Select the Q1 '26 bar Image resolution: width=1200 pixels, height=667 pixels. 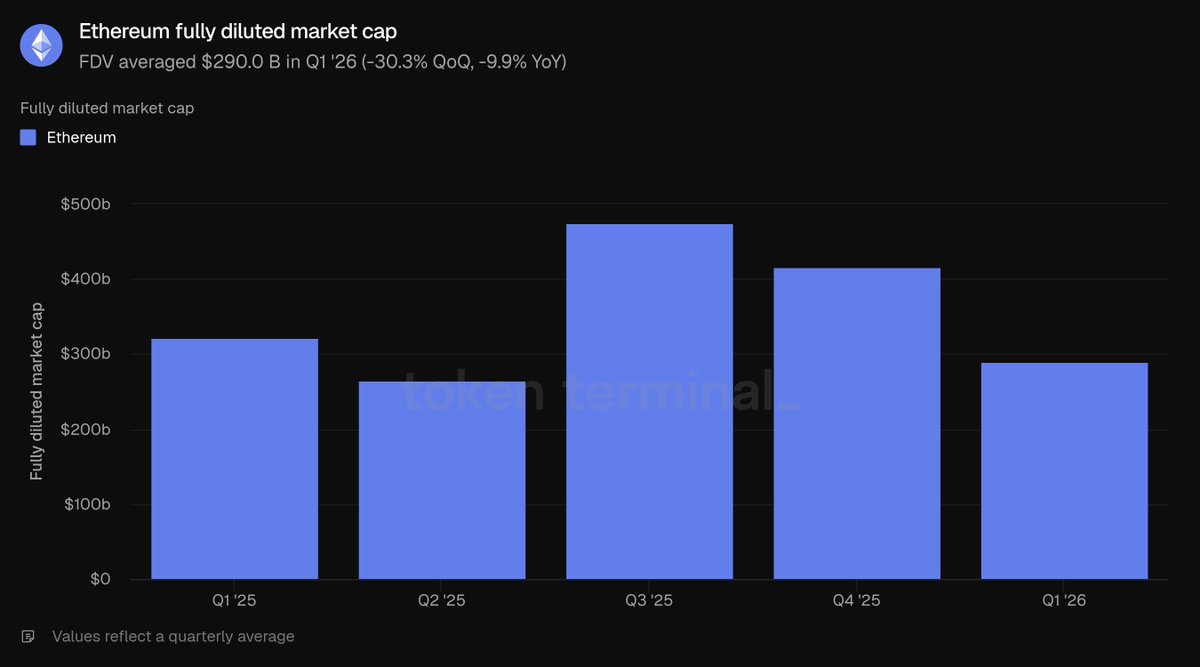click(x=1064, y=471)
